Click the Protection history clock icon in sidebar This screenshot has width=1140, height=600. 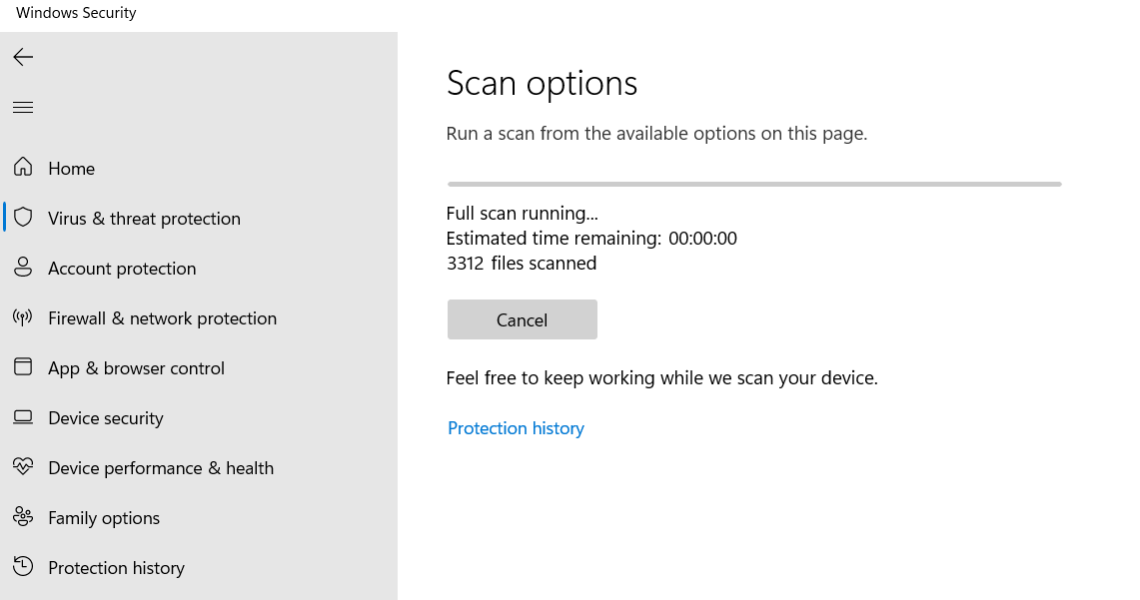point(23,567)
